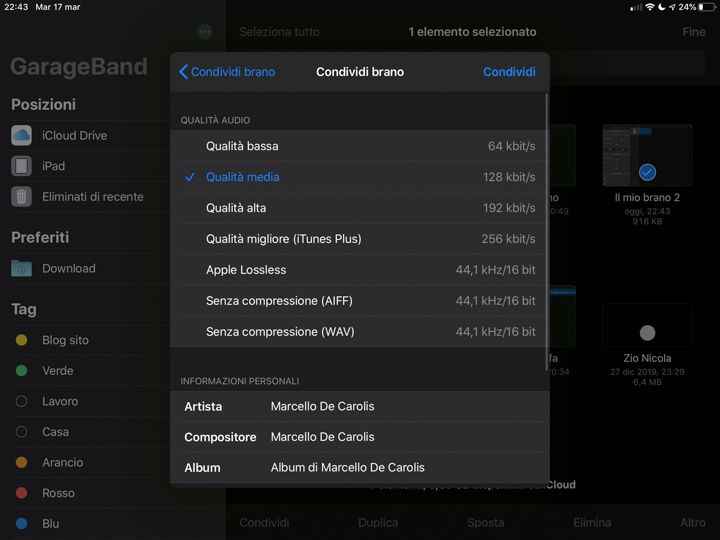
Task: Edit the Artista field
Action: 360,406
